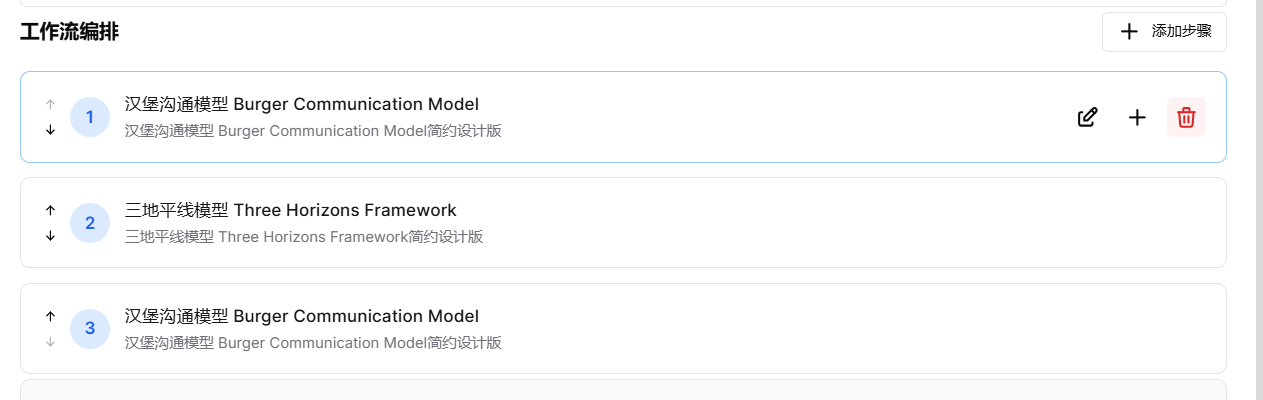1263x400 pixels.
Task: Click the greyed-out down arrow on step 3
Action: click(x=51, y=342)
